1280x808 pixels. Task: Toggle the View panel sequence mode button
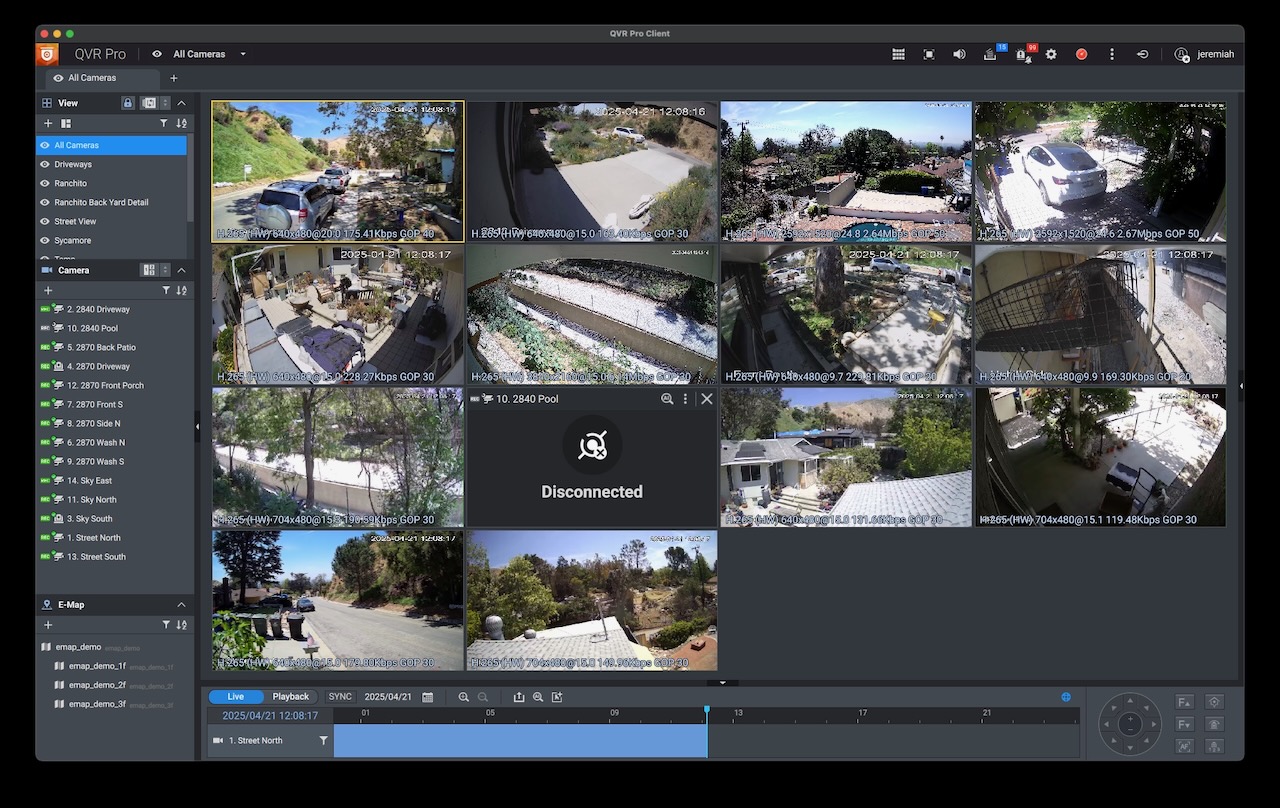pyautogui.click(x=149, y=103)
